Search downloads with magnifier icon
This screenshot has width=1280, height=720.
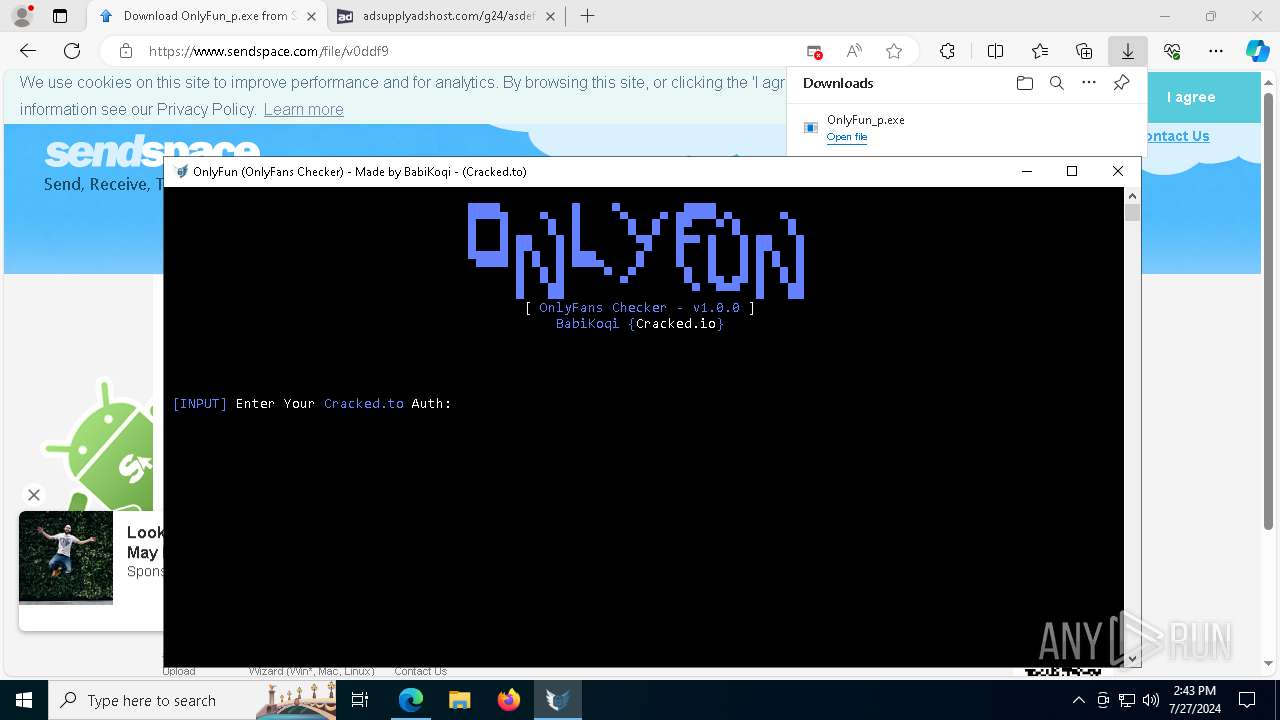pos(1056,83)
